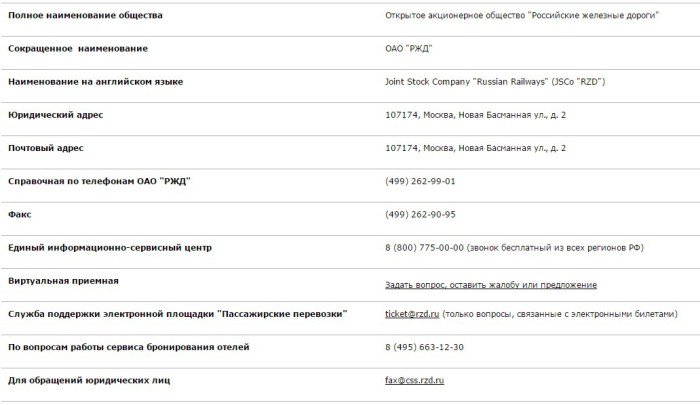Click the address value in the Почтовый адрес row
The width and height of the screenshot is (700, 405).
point(475,148)
